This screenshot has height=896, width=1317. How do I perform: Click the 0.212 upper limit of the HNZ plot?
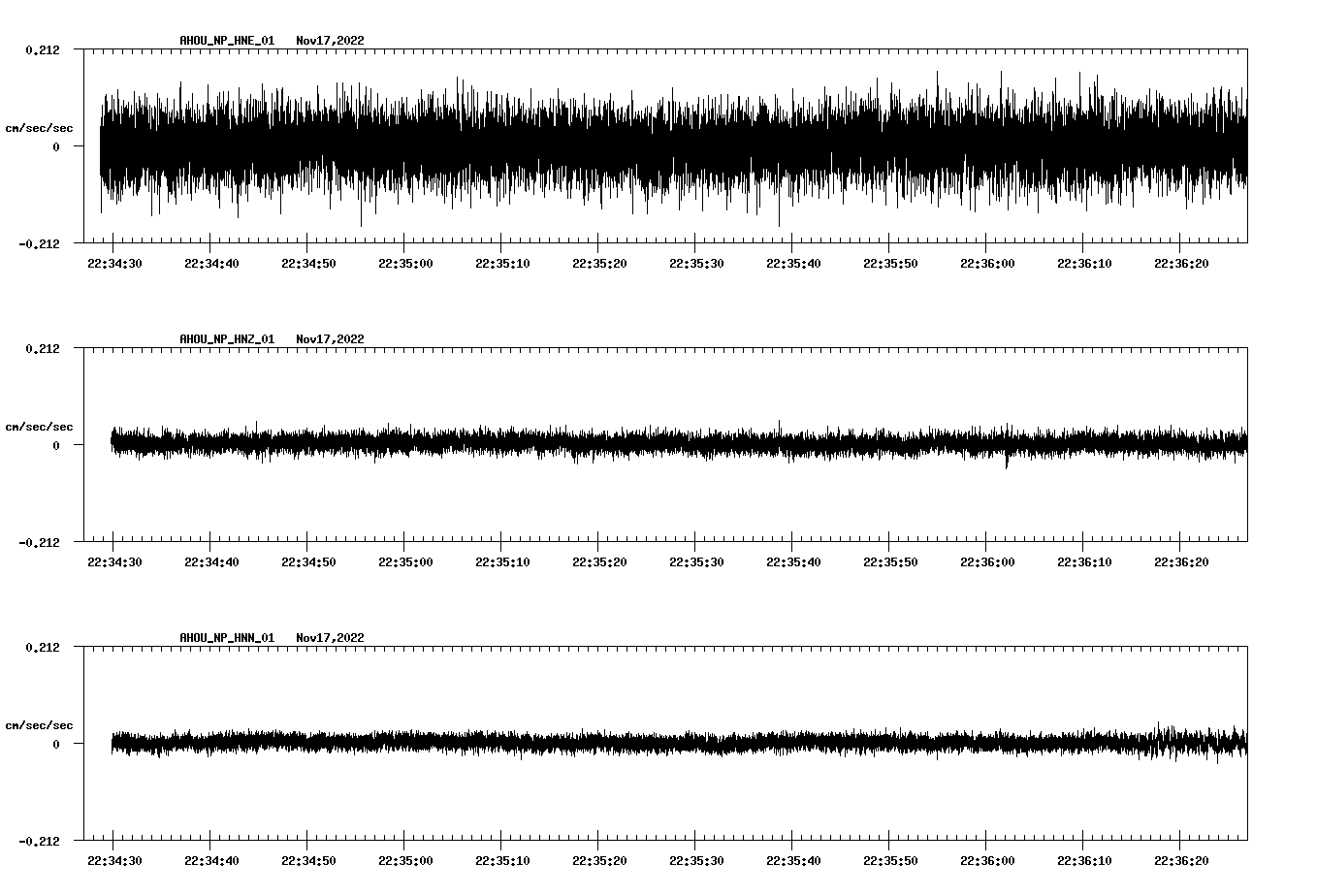[x=42, y=348]
